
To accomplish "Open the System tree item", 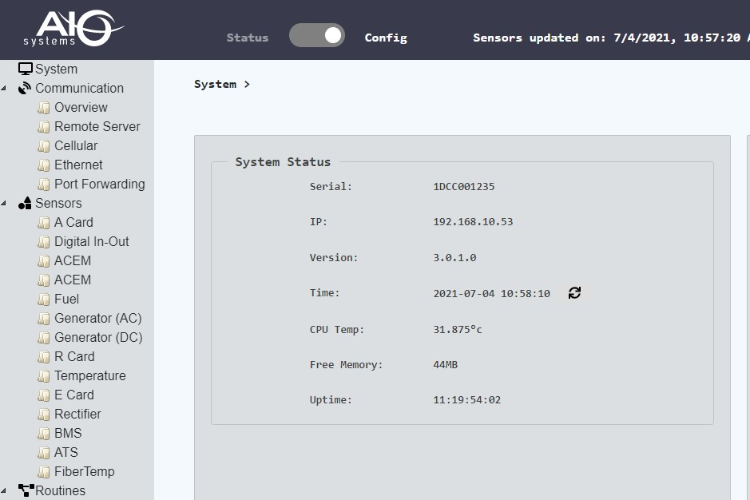I will point(56,69).
